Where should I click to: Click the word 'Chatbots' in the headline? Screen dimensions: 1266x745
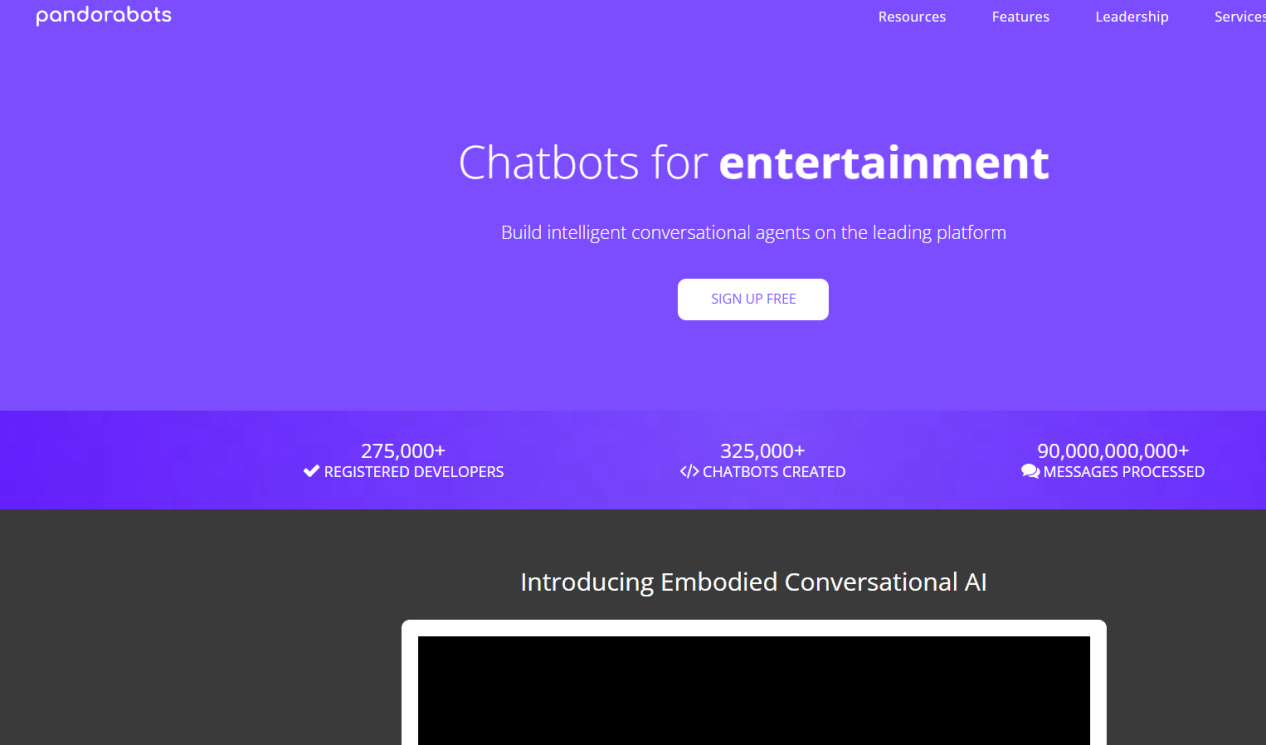(x=548, y=163)
